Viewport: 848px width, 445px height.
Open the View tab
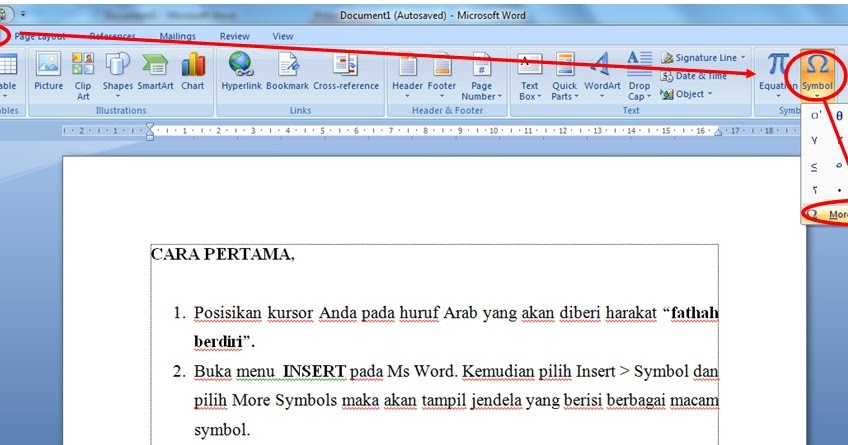(x=282, y=36)
